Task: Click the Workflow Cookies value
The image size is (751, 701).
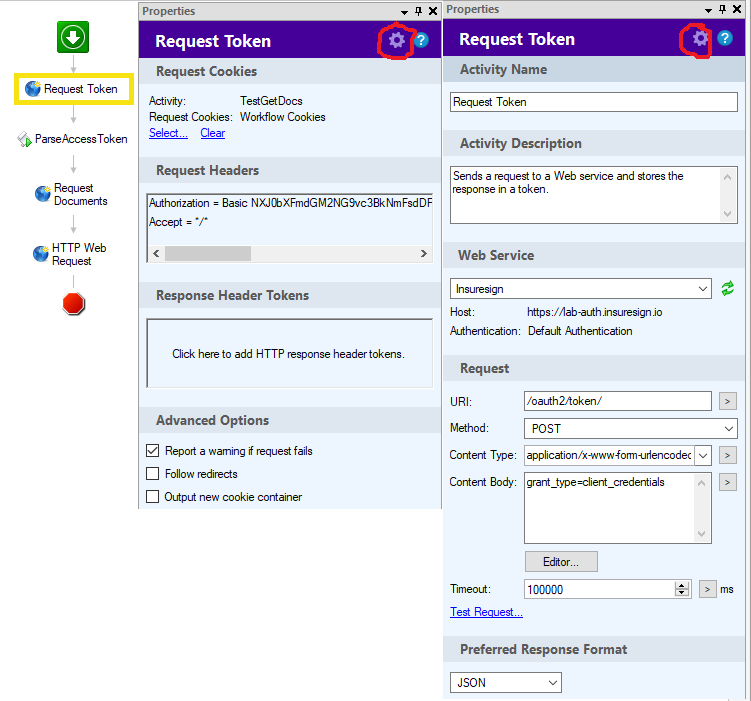Action: pos(283,117)
